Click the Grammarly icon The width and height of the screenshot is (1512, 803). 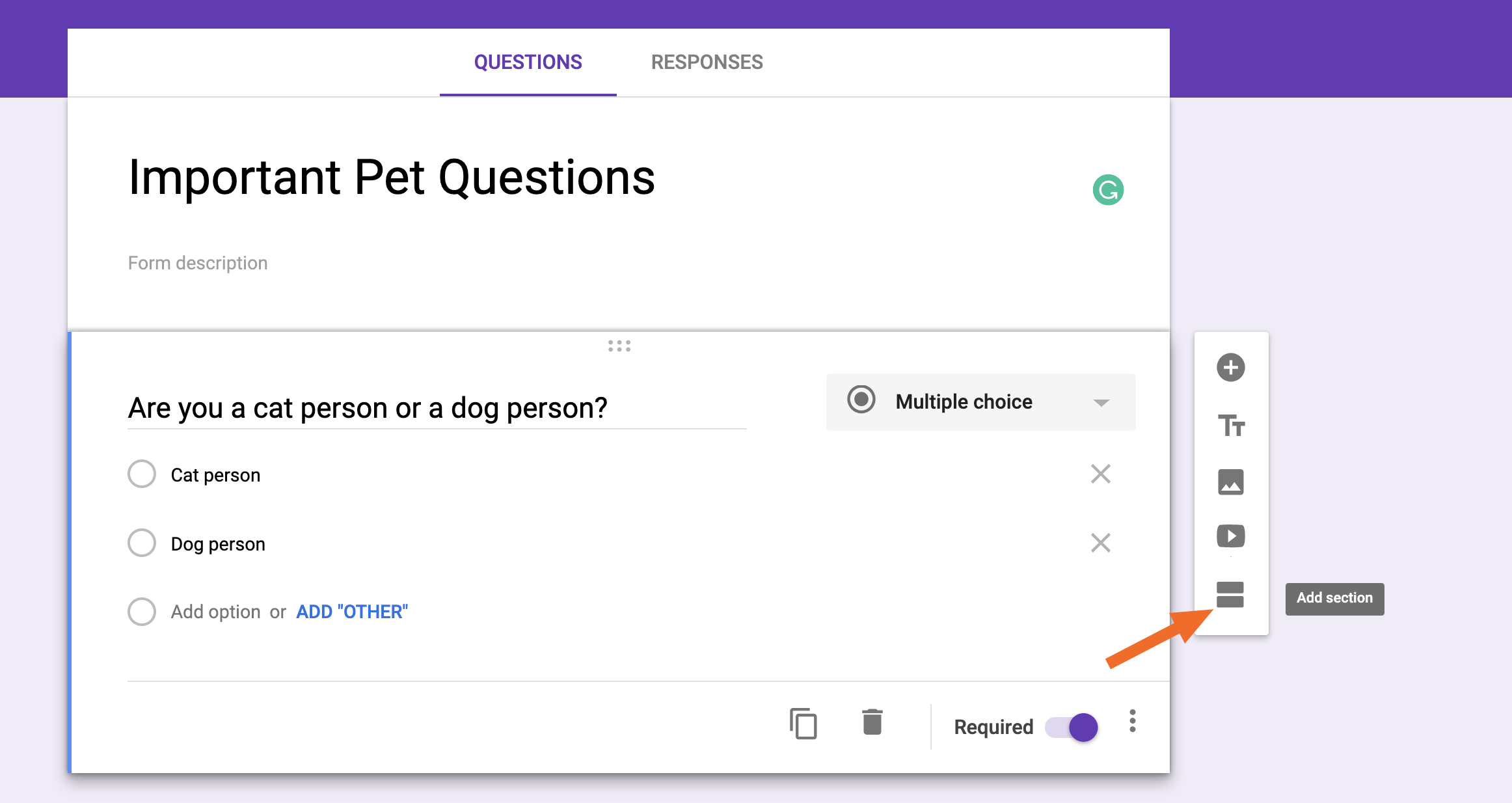pyautogui.click(x=1108, y=190)
